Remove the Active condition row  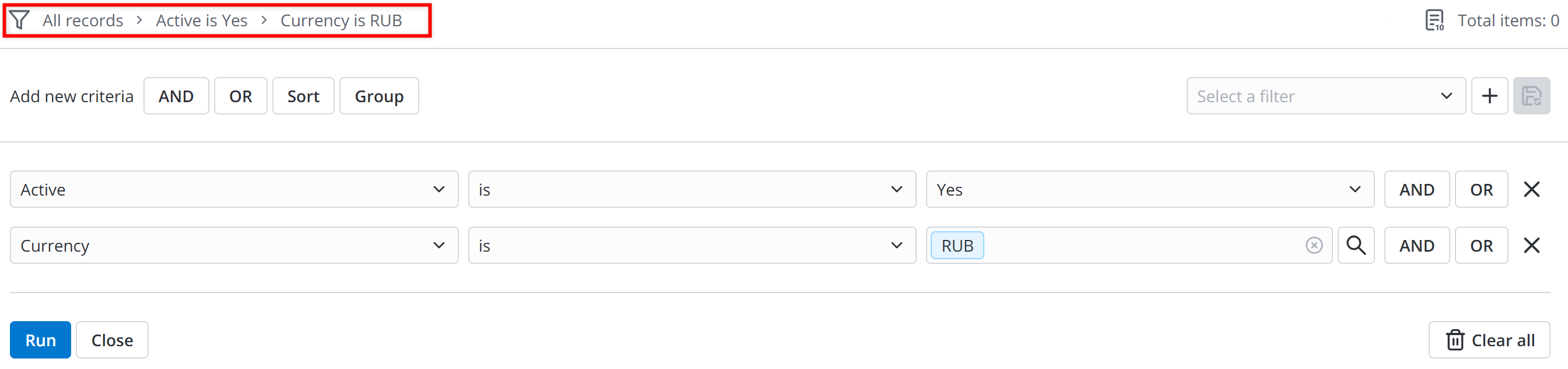1531,190
